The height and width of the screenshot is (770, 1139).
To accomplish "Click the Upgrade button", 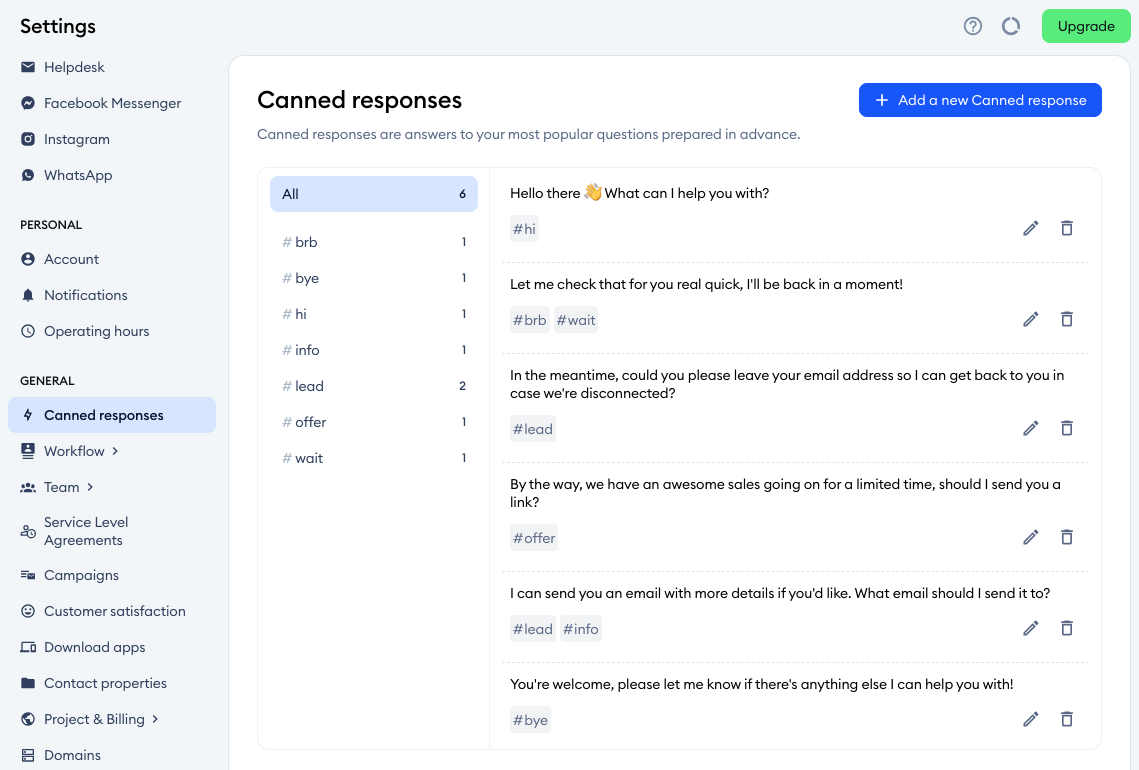I will pyautogui.click(x=1086, y=26).
